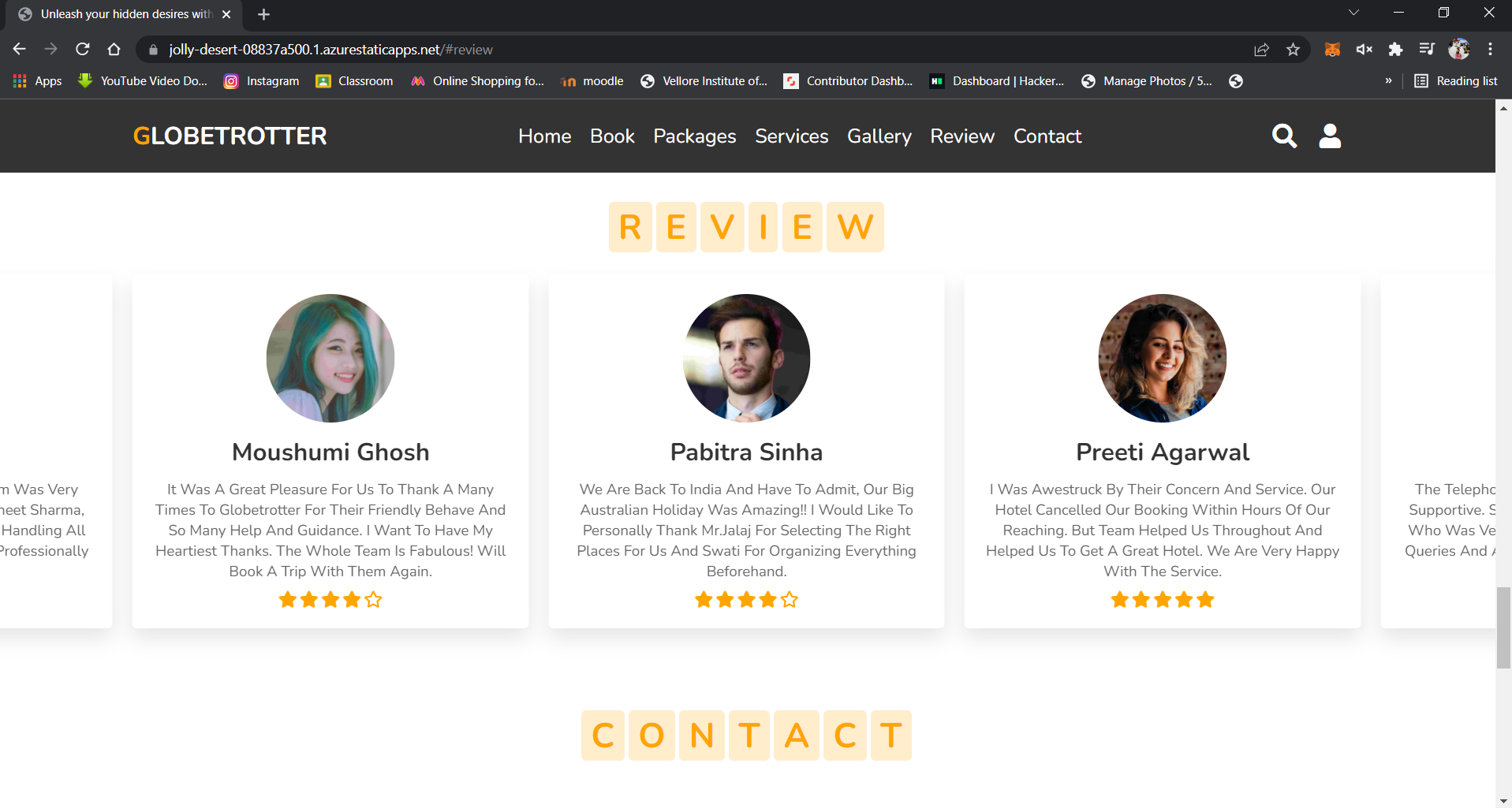This screenshot has width=1512, height=808.
Task: Select the search magnifier icon in navbar
Action: pyautogui.click(x=1284, y=136)
